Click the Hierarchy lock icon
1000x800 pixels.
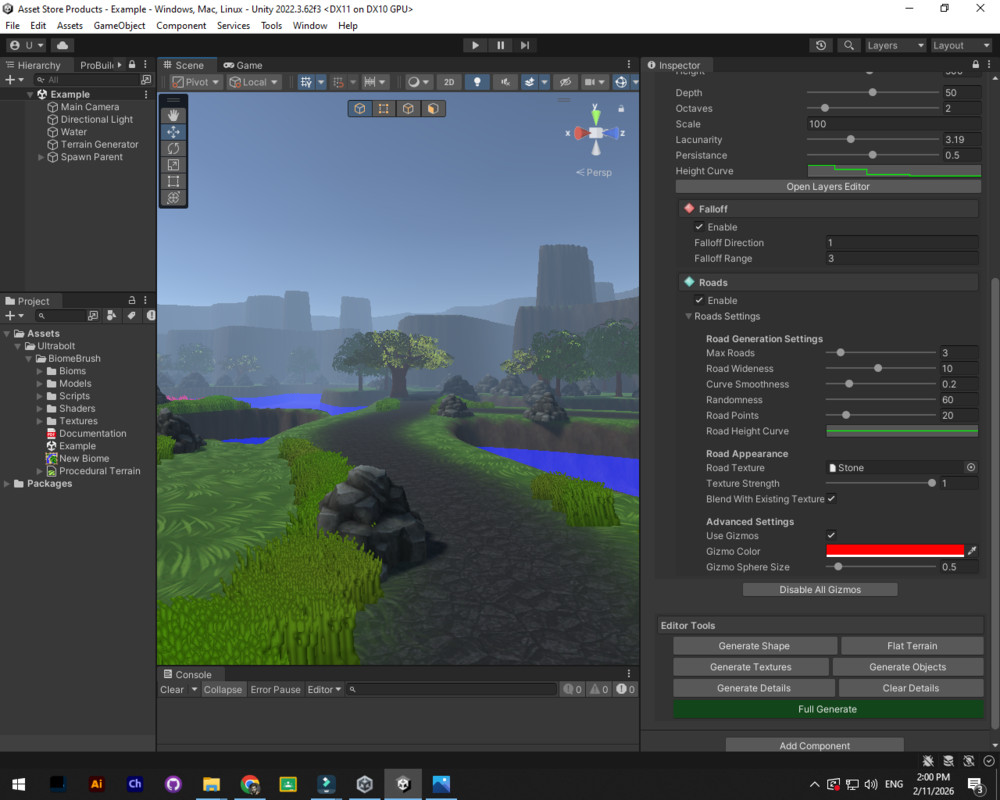[132, 64]
